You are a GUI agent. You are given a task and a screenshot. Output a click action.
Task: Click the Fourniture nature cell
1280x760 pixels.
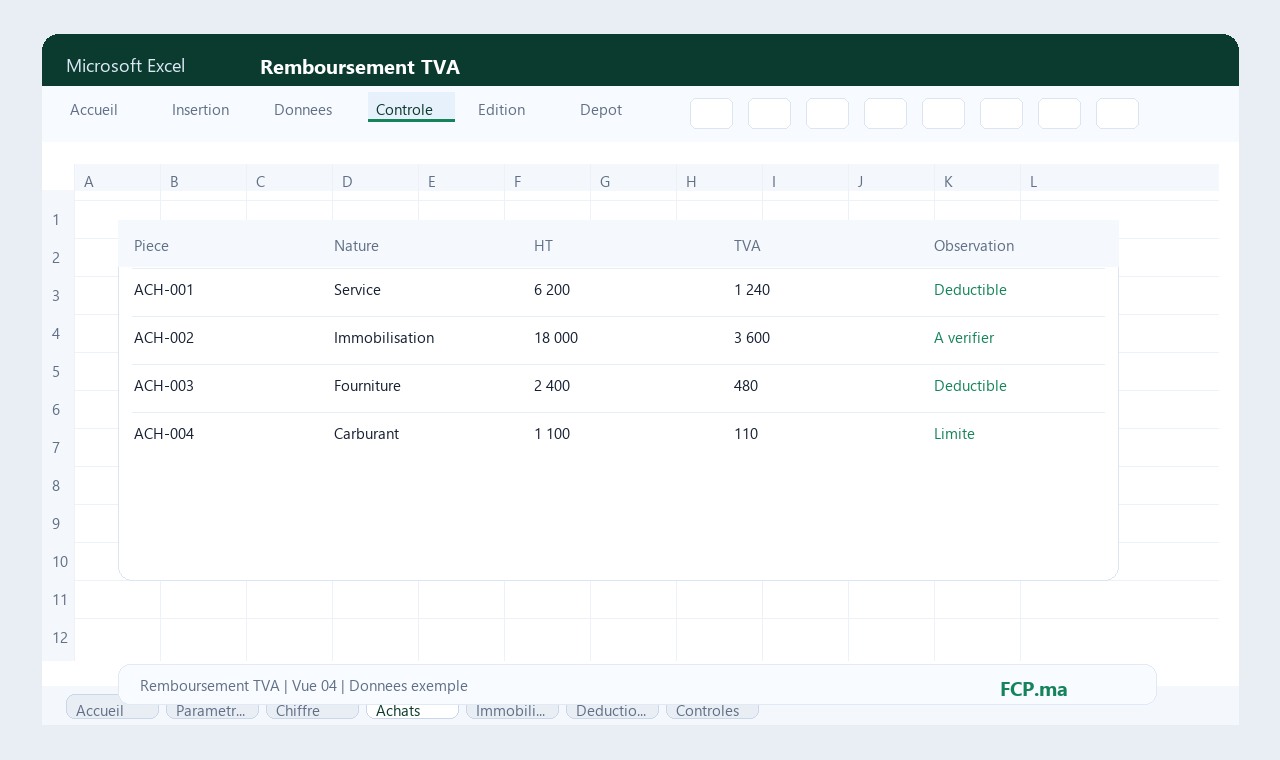[x=367, y=386]
